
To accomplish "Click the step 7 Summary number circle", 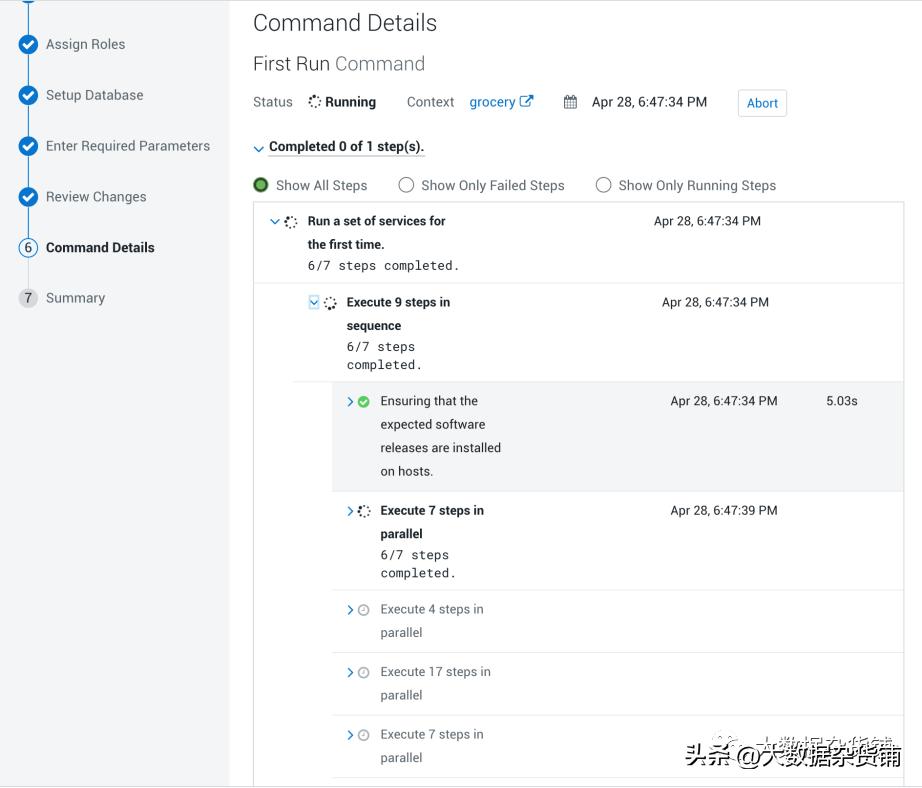I will pyautogui.click(x=28, y=298).
